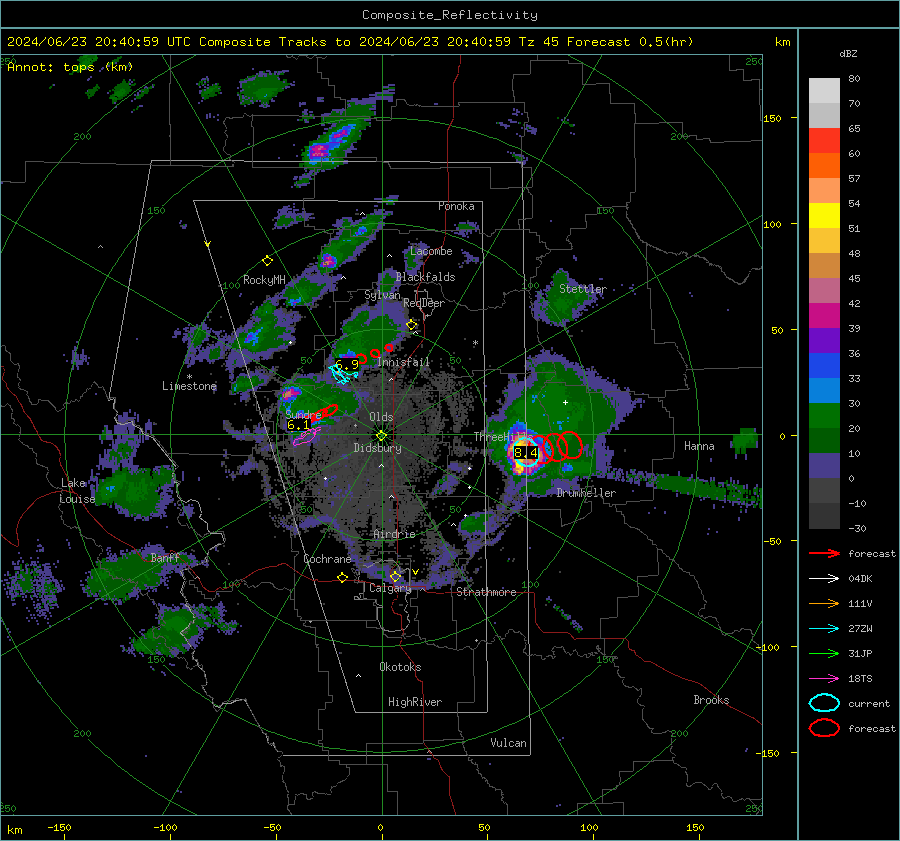Click the Banff city label
900x841 pixels.
(x=165, y=558)
